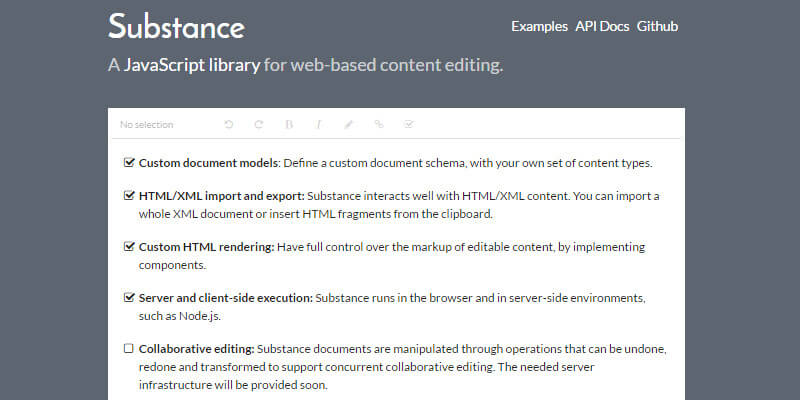Image resolution: width=800 pixels, height=400 pixels.
Task: Check the Collaborative editing checkbox
Action: [x=129, y=349]
